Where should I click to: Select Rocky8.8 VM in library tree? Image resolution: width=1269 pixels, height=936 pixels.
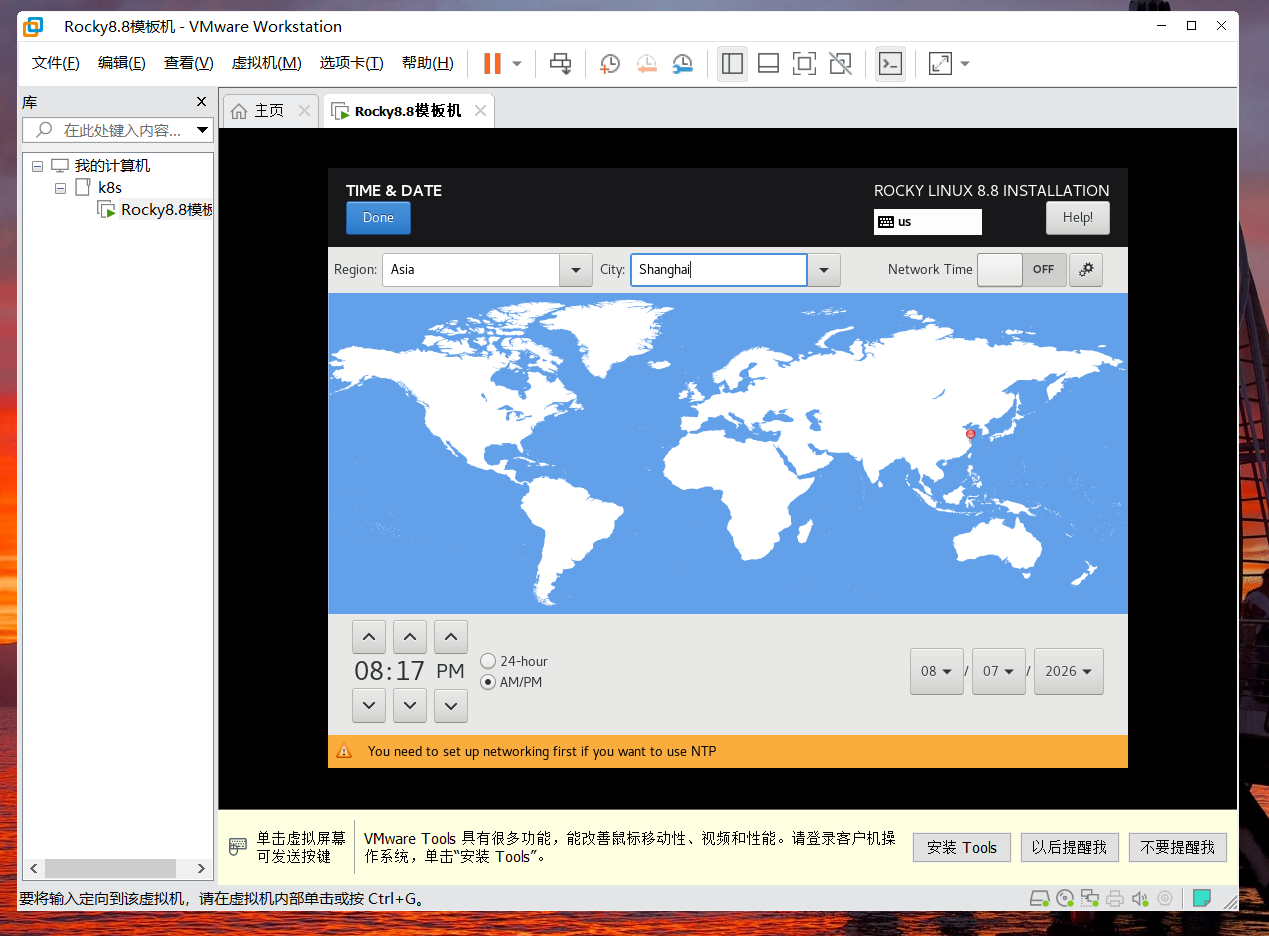154,210
